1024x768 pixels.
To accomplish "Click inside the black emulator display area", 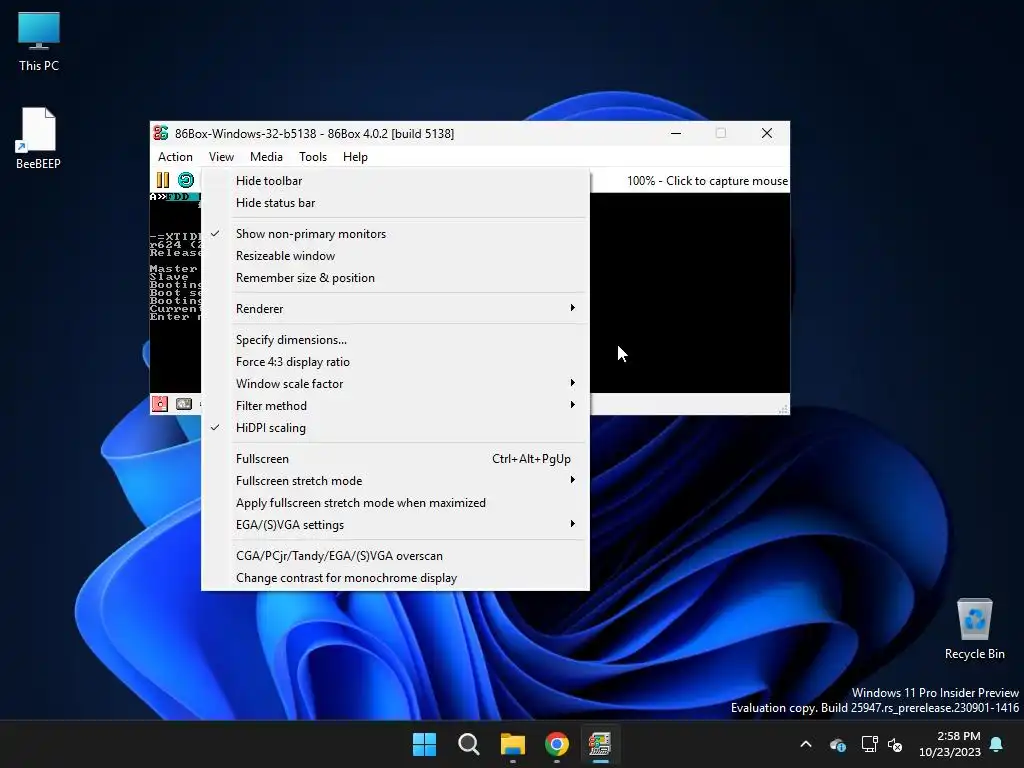I will pyautogui.click(x=690, y=293).
